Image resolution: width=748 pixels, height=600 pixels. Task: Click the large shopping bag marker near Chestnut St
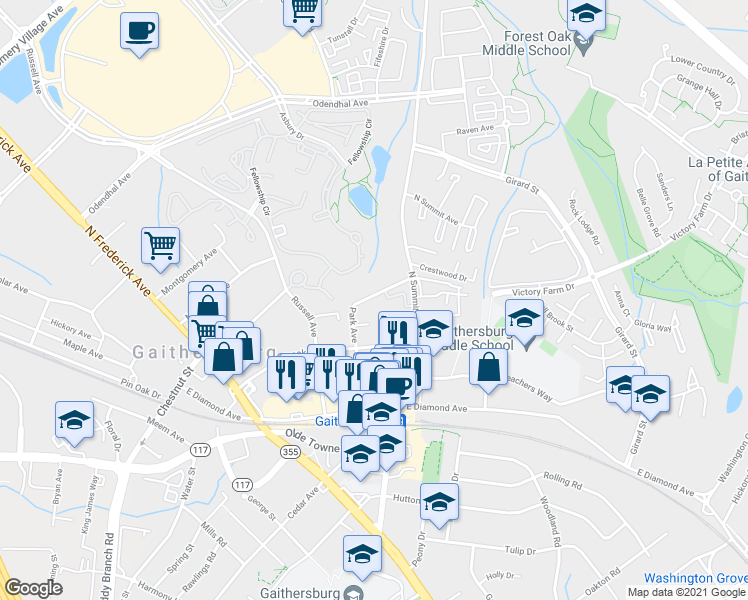(224, 360)
